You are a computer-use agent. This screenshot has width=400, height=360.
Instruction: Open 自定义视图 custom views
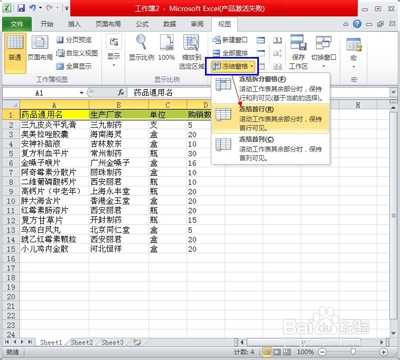click(77, 53)
